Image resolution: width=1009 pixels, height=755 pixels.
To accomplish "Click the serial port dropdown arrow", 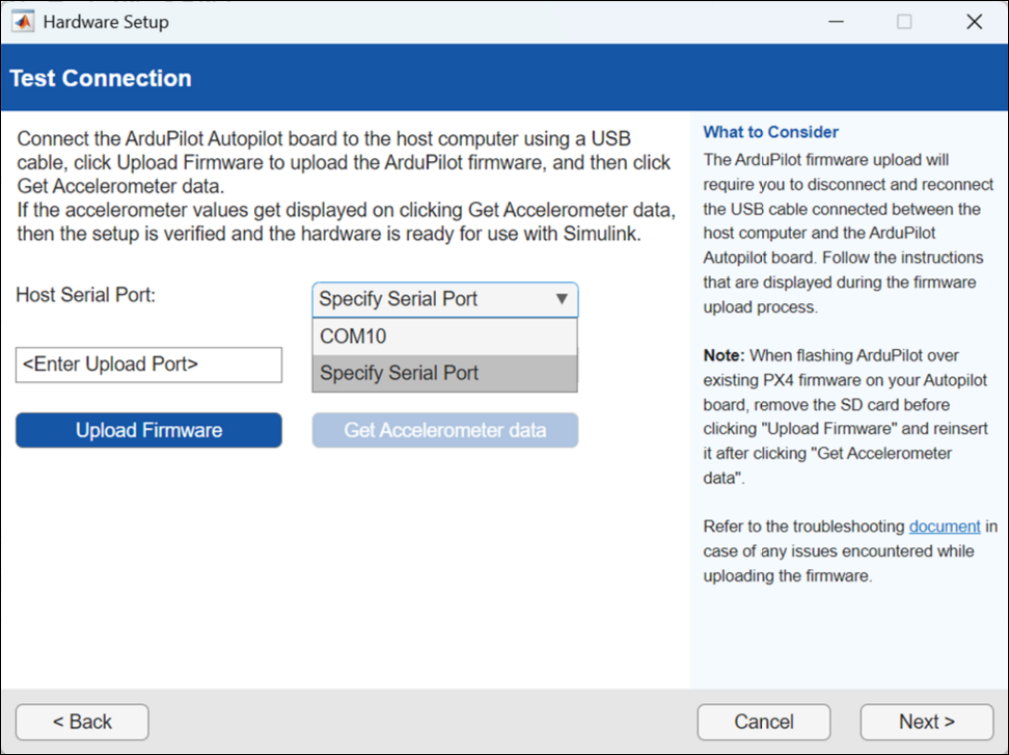I will [x=561, y=299].
